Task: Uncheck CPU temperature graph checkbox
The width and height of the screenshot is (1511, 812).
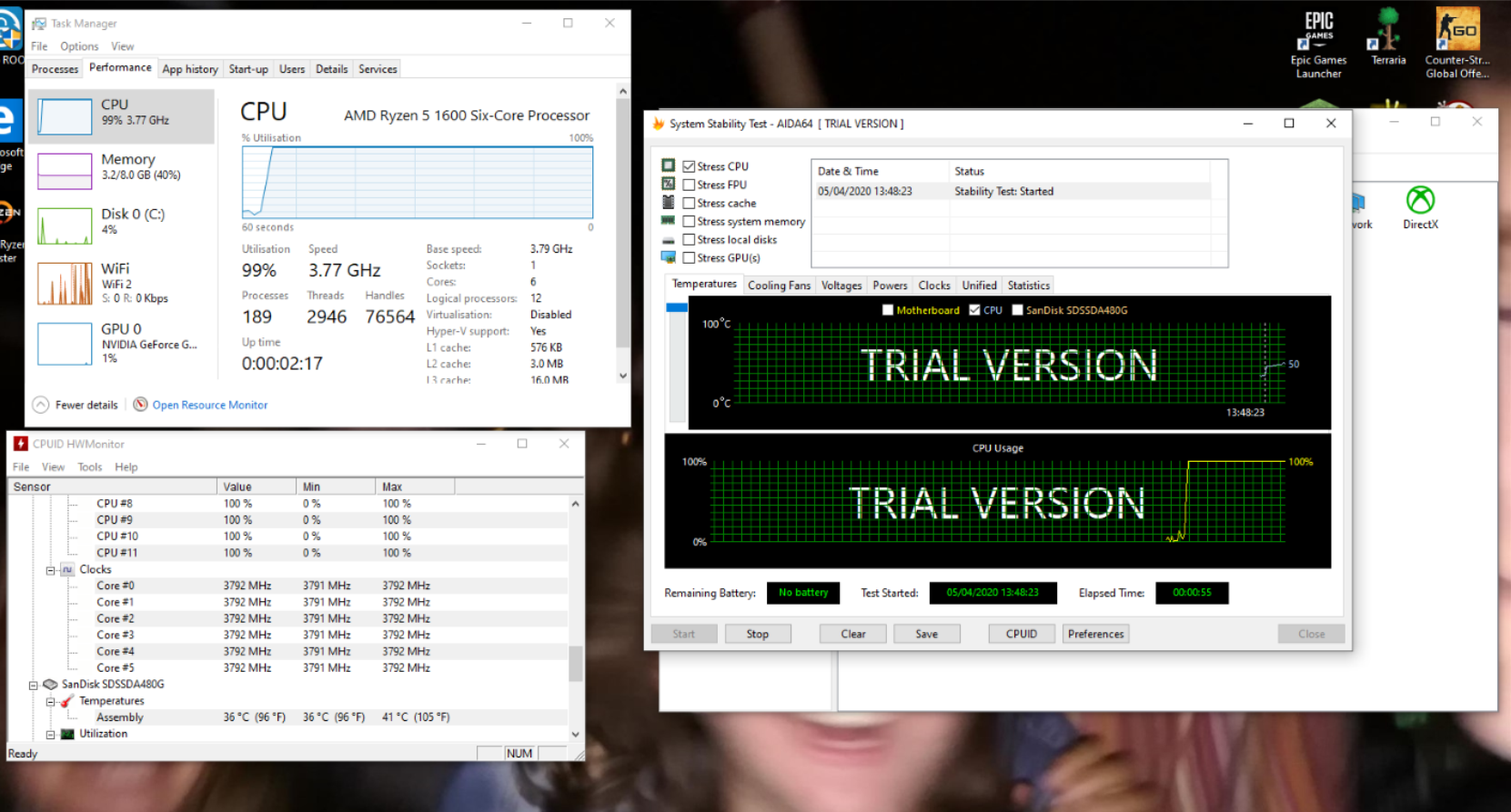Action: [x=975, y=310]
